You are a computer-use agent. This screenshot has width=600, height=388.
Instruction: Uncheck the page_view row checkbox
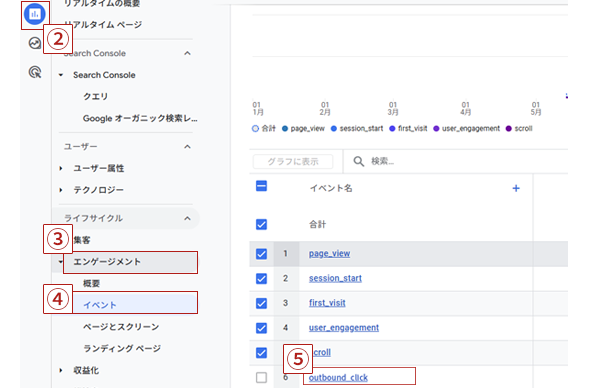coord(261,254)
